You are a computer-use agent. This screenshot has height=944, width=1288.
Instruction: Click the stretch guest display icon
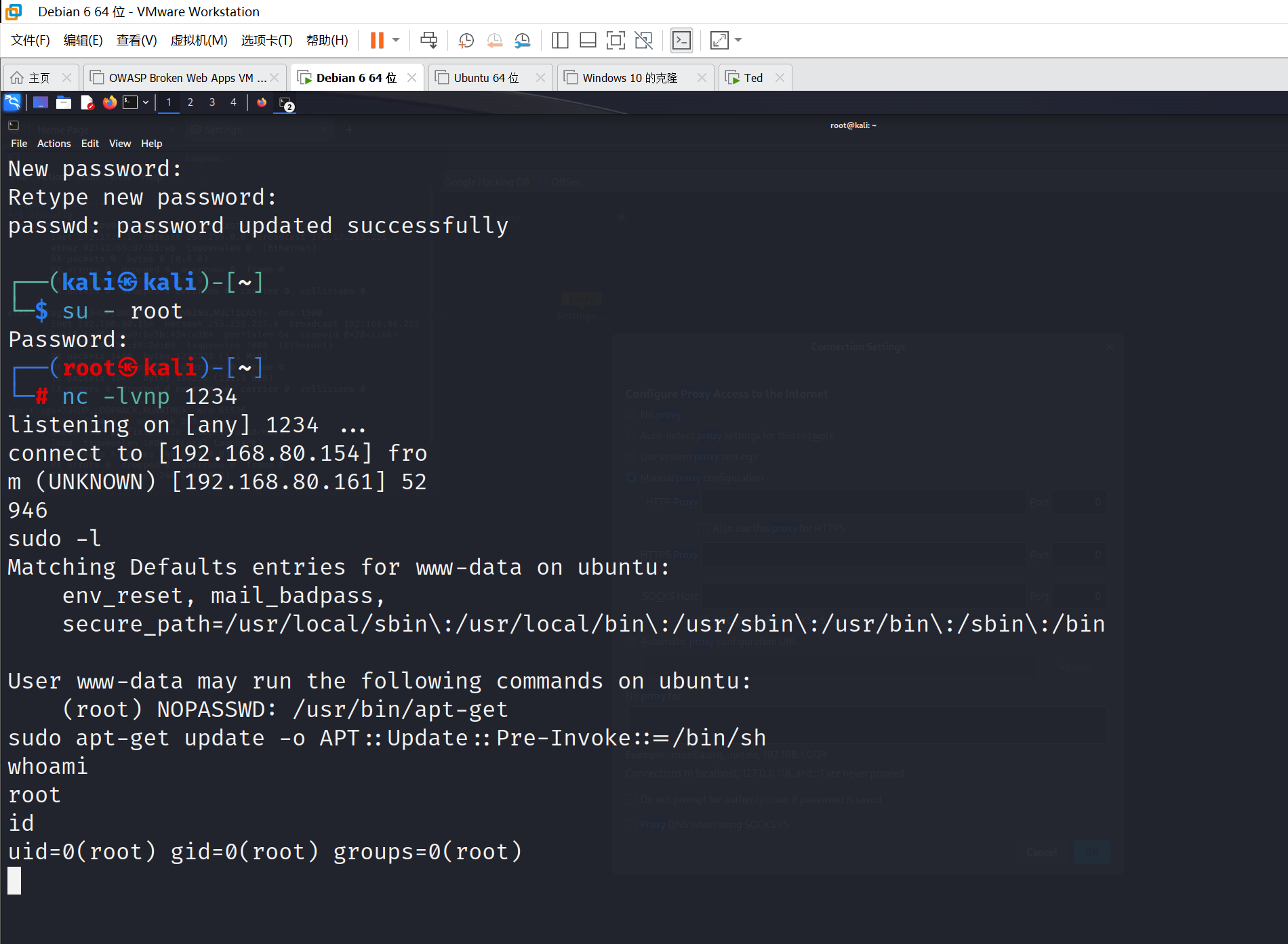719,40
